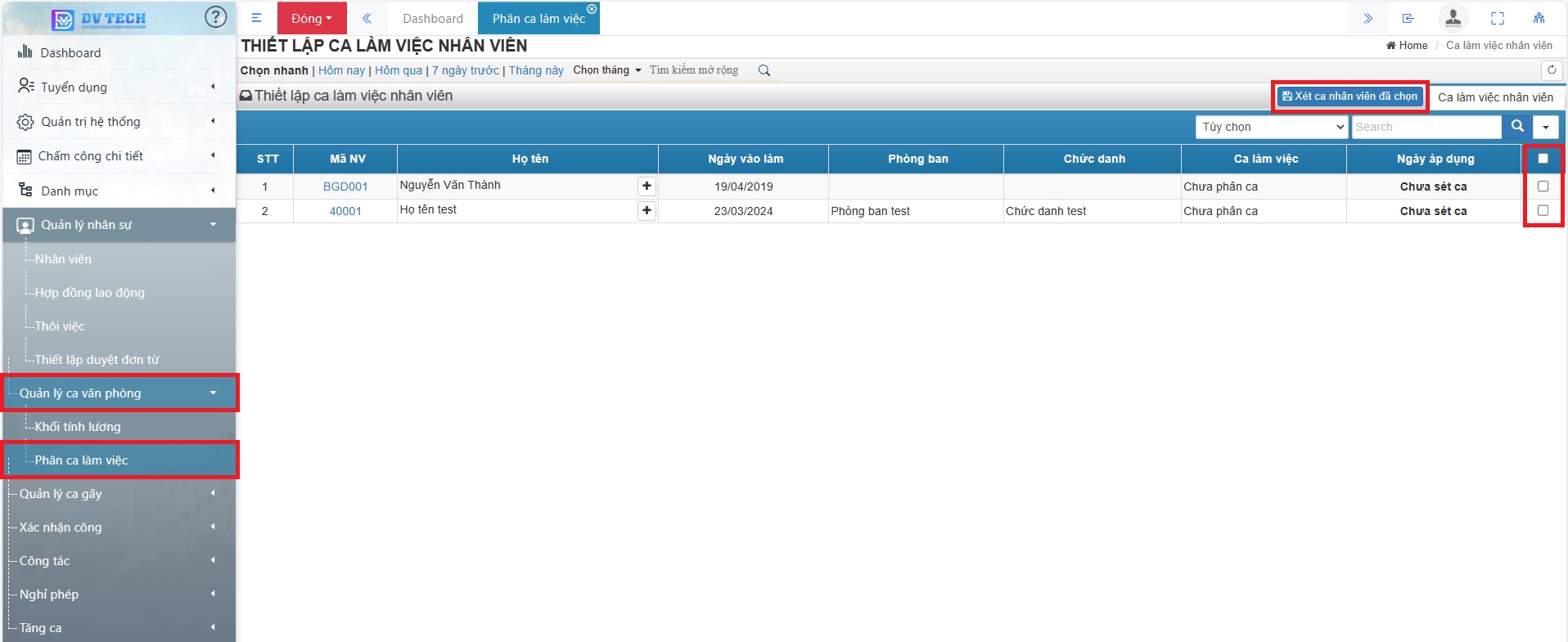Click the refresh icon below breadcrumb
Viewport: 1568px width, 642px height.
click(1551, 70)
